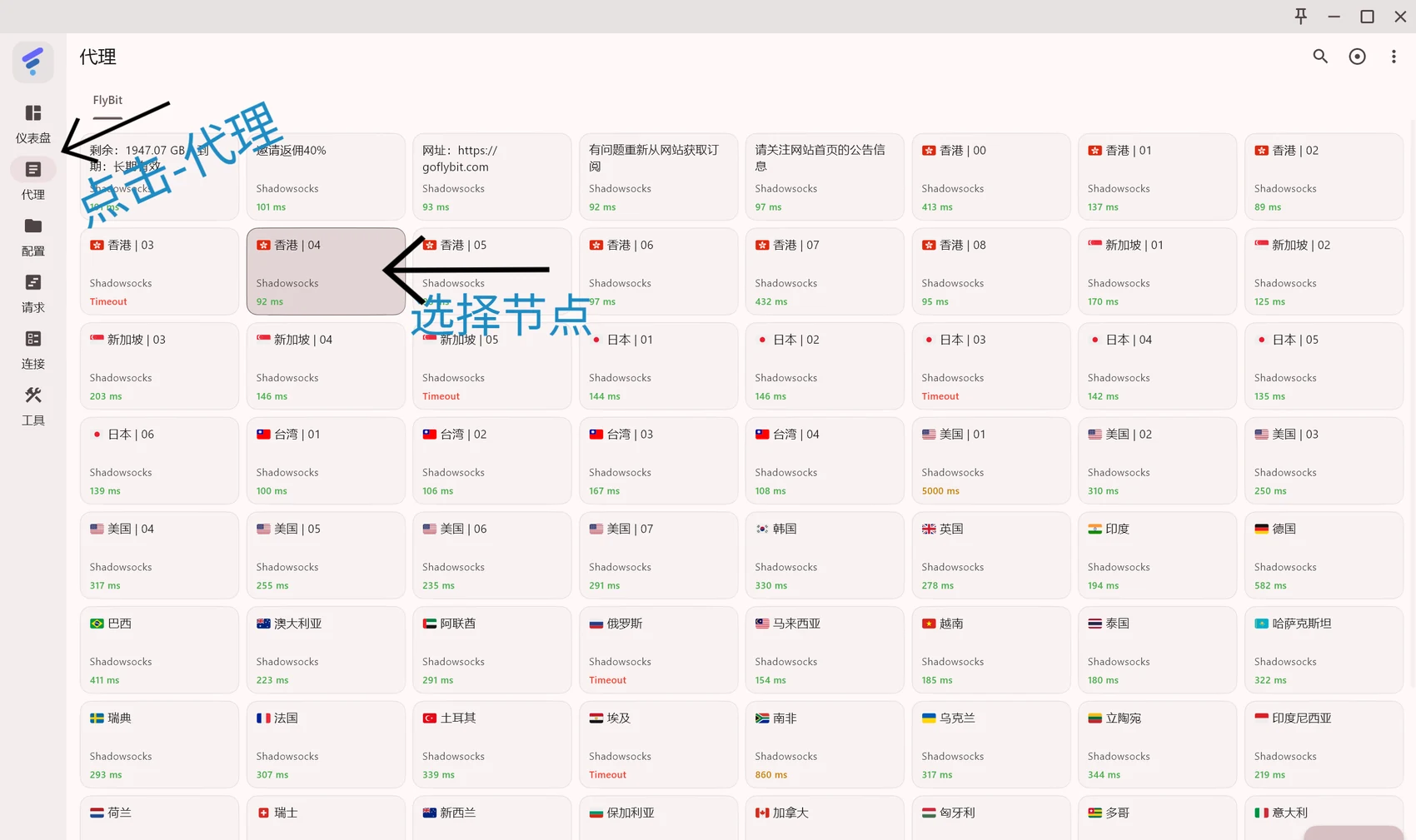Select the 香港 | 04 proxy node

(326, 271)
